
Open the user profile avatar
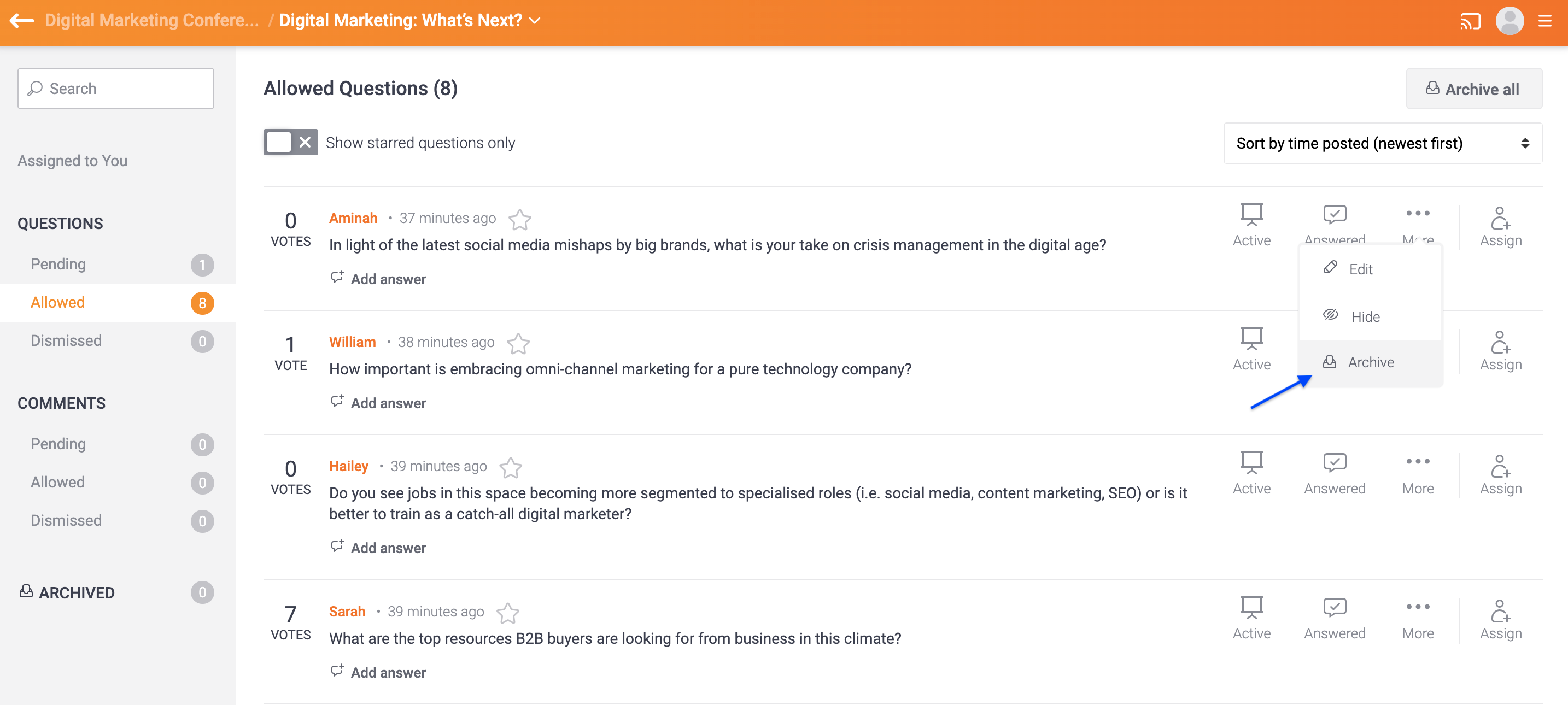[1510, 21]
